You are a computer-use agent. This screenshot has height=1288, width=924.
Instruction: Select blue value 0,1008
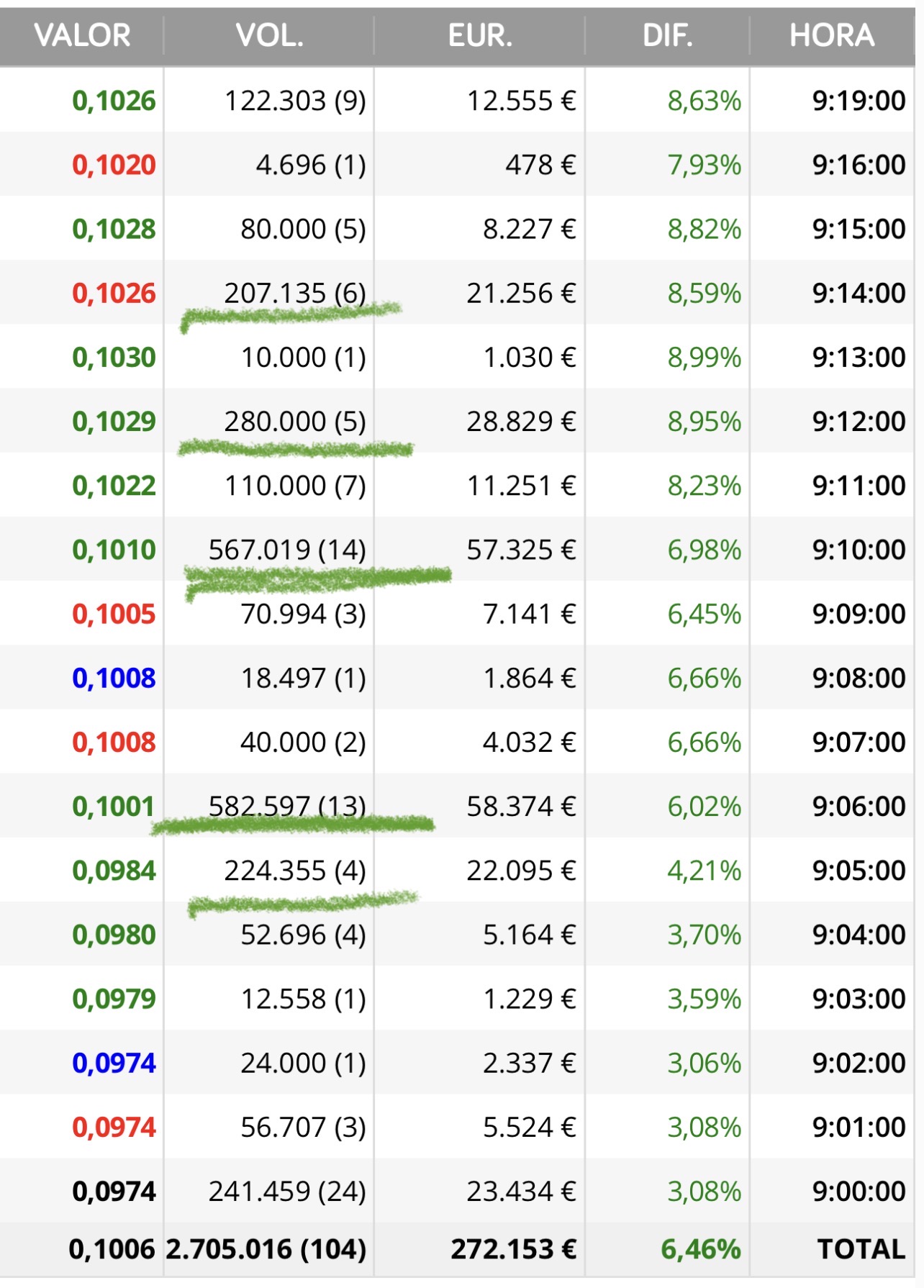pos(114,678)
